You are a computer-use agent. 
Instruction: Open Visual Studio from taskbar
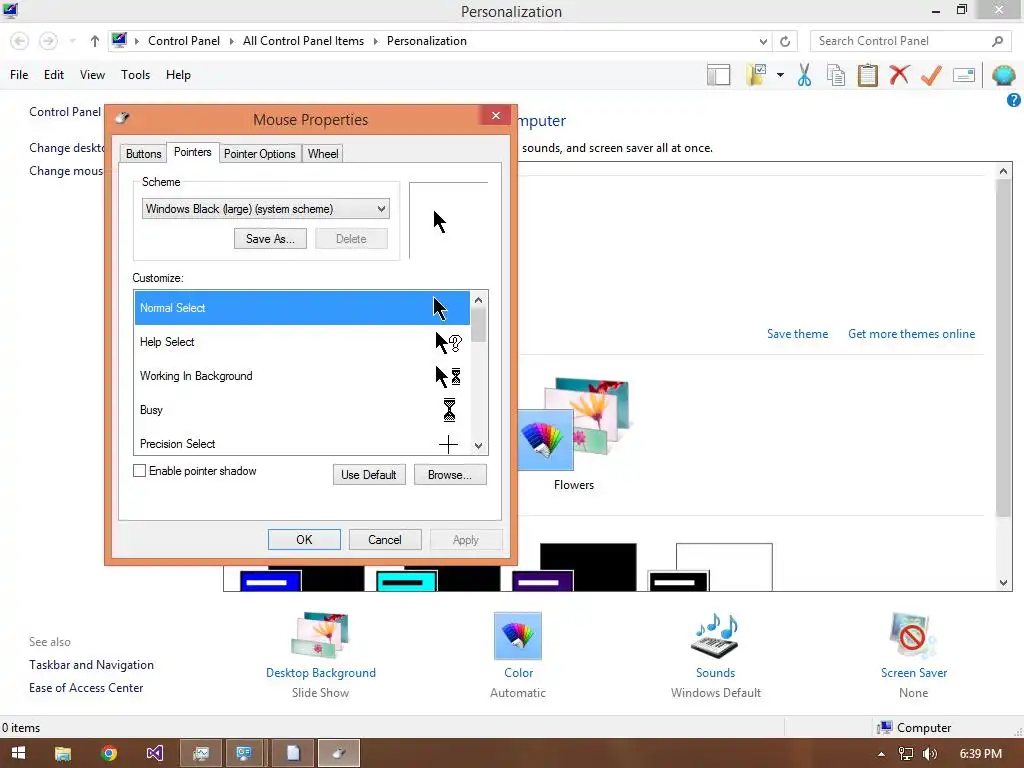click(155, 753)
